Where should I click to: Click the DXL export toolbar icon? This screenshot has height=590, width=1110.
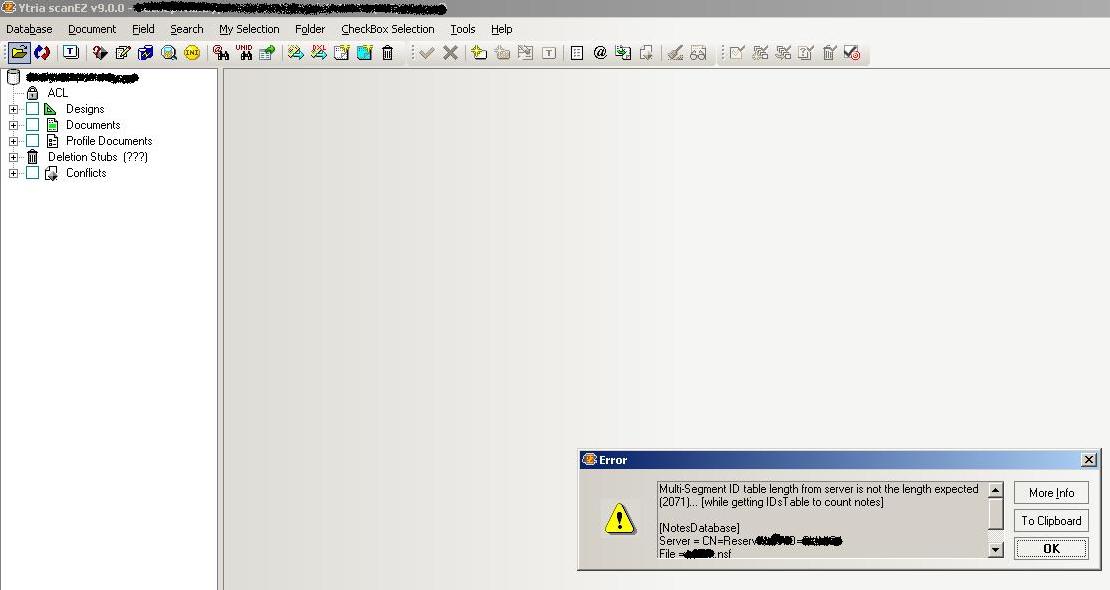(319, 52)
